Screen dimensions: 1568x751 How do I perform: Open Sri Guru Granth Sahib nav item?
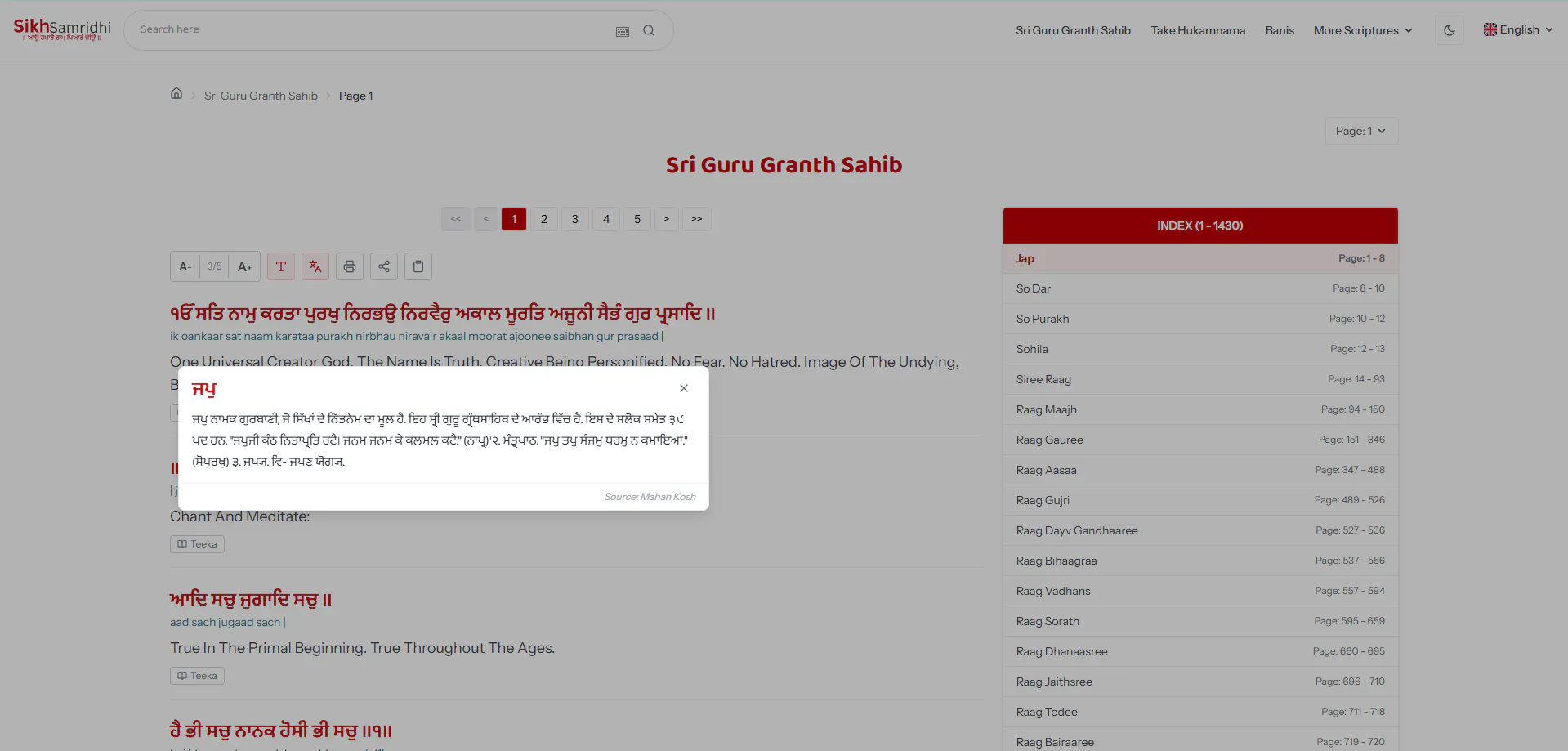1073,30
